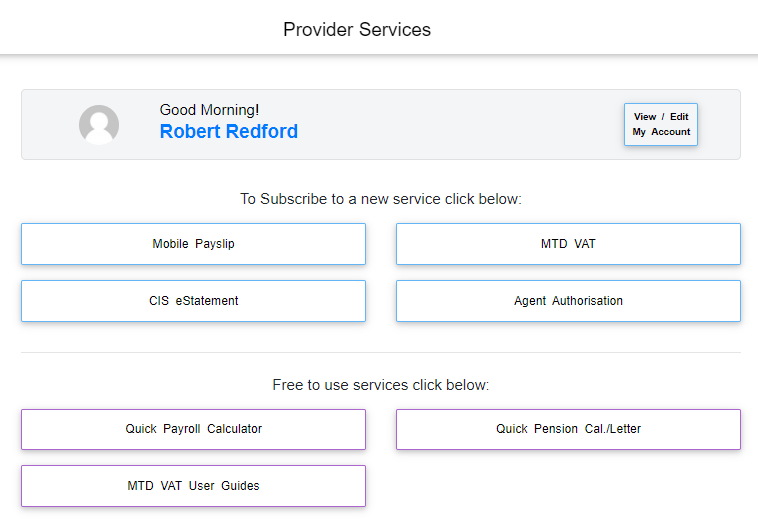Click the grey user avatar icon
The width and height of the screenshot is (758, 530).
99,125
